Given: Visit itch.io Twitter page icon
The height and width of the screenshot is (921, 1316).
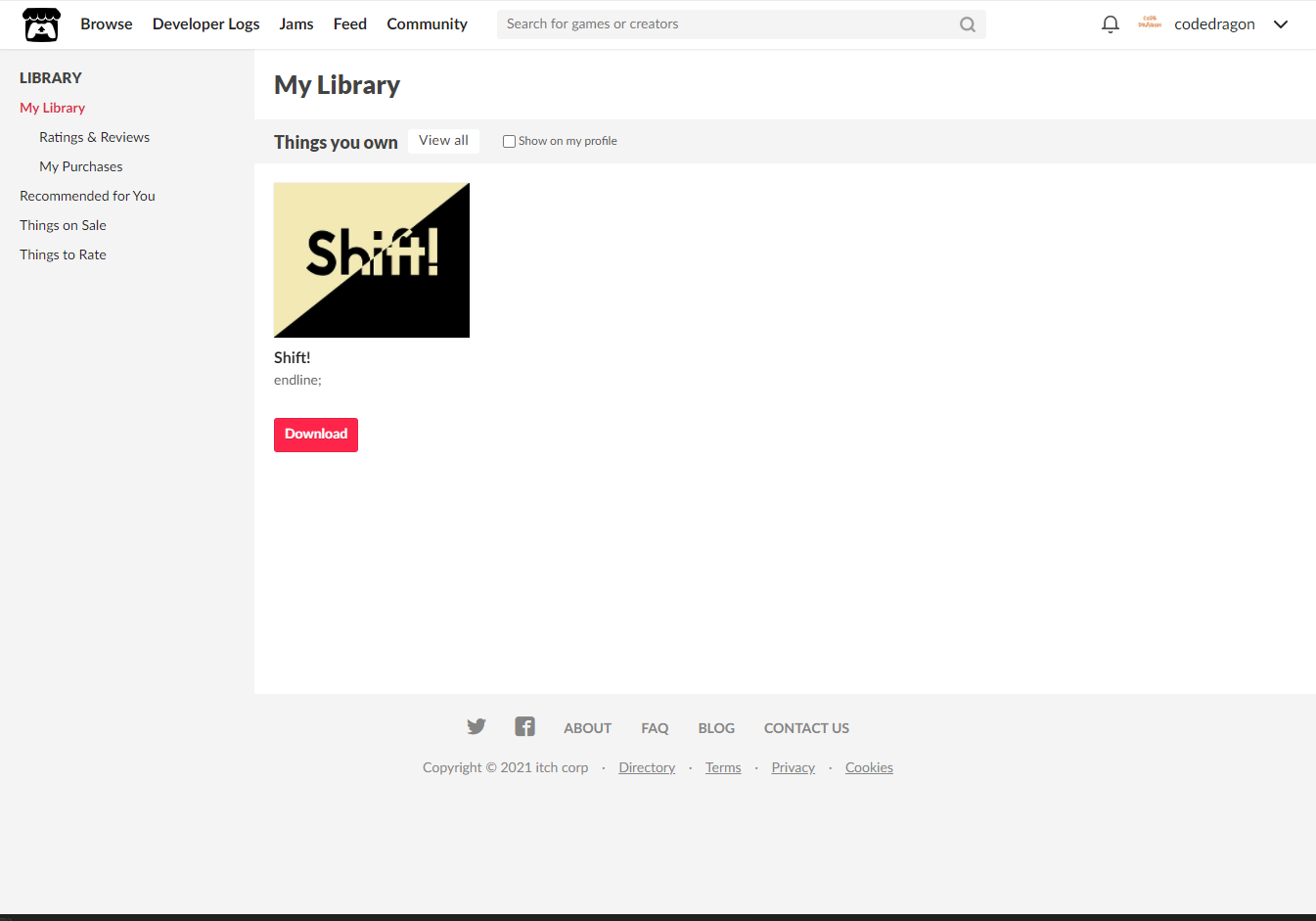Looking at the screenshot, I should pyautogui.click(x=476, y=726).
